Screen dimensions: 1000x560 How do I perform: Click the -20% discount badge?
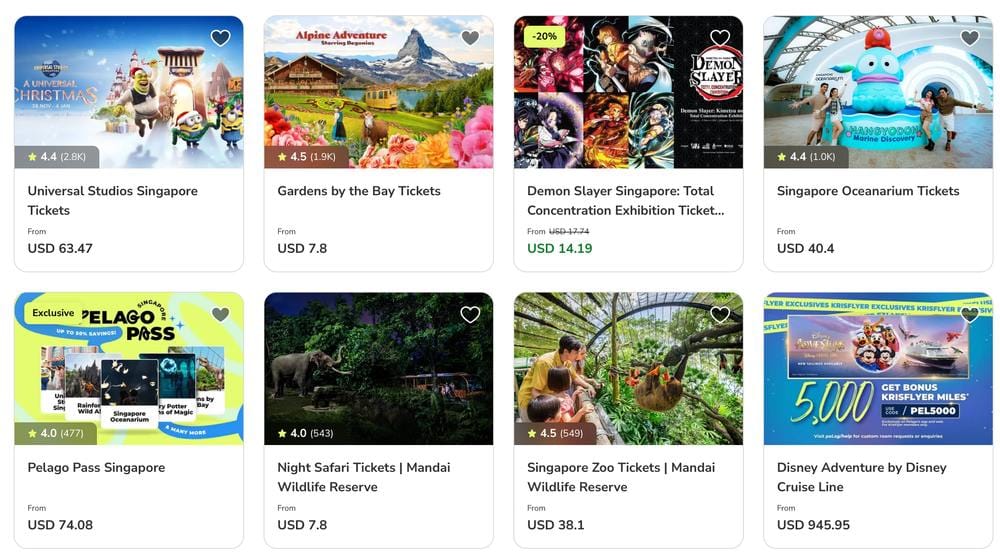click(544, 36)
